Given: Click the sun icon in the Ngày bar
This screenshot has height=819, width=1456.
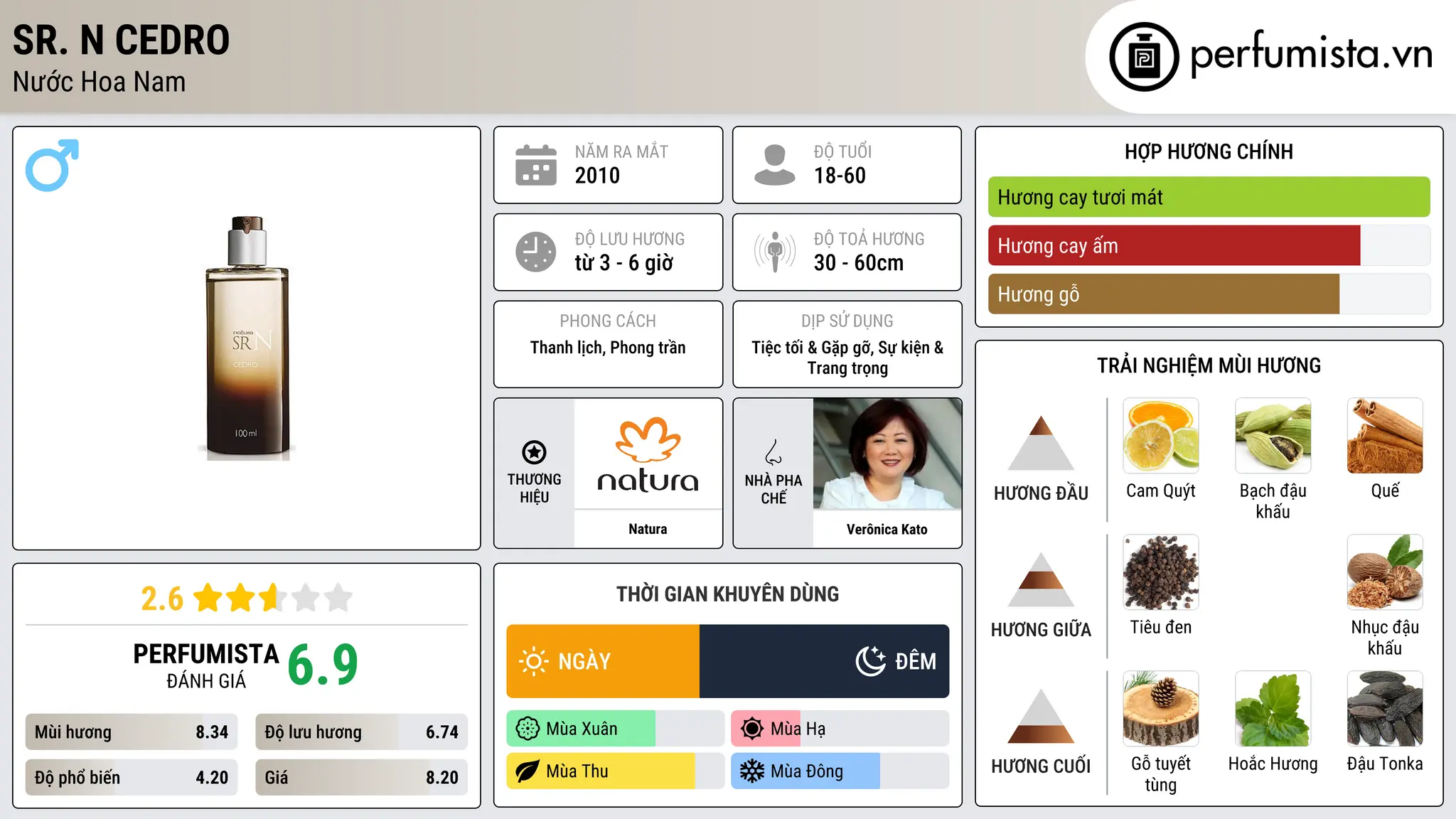Looking at the screenshot, I should pyautogui.click(x=533, y=661).
